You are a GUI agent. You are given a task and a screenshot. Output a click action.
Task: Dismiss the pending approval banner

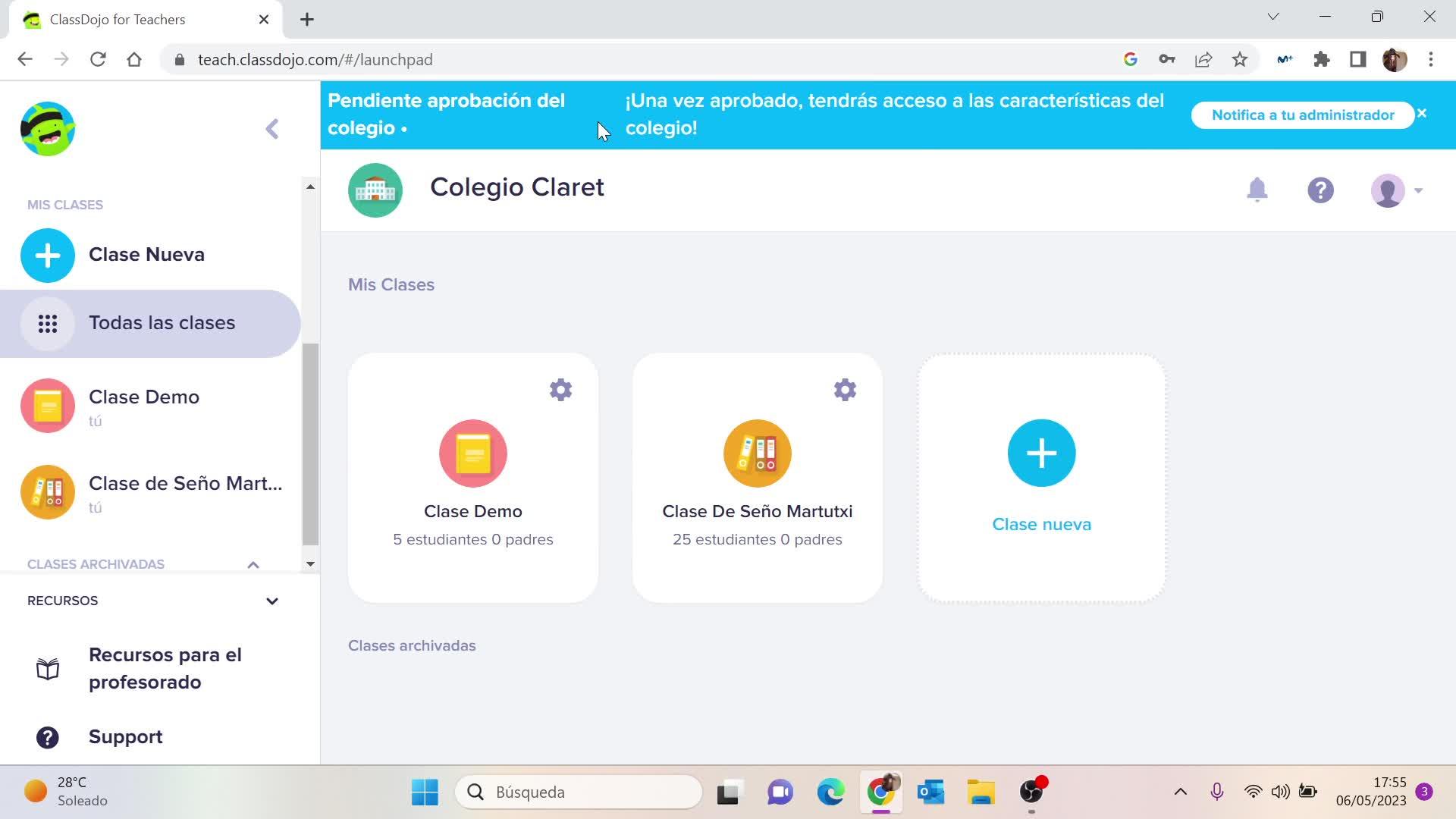click(1422, 114)
